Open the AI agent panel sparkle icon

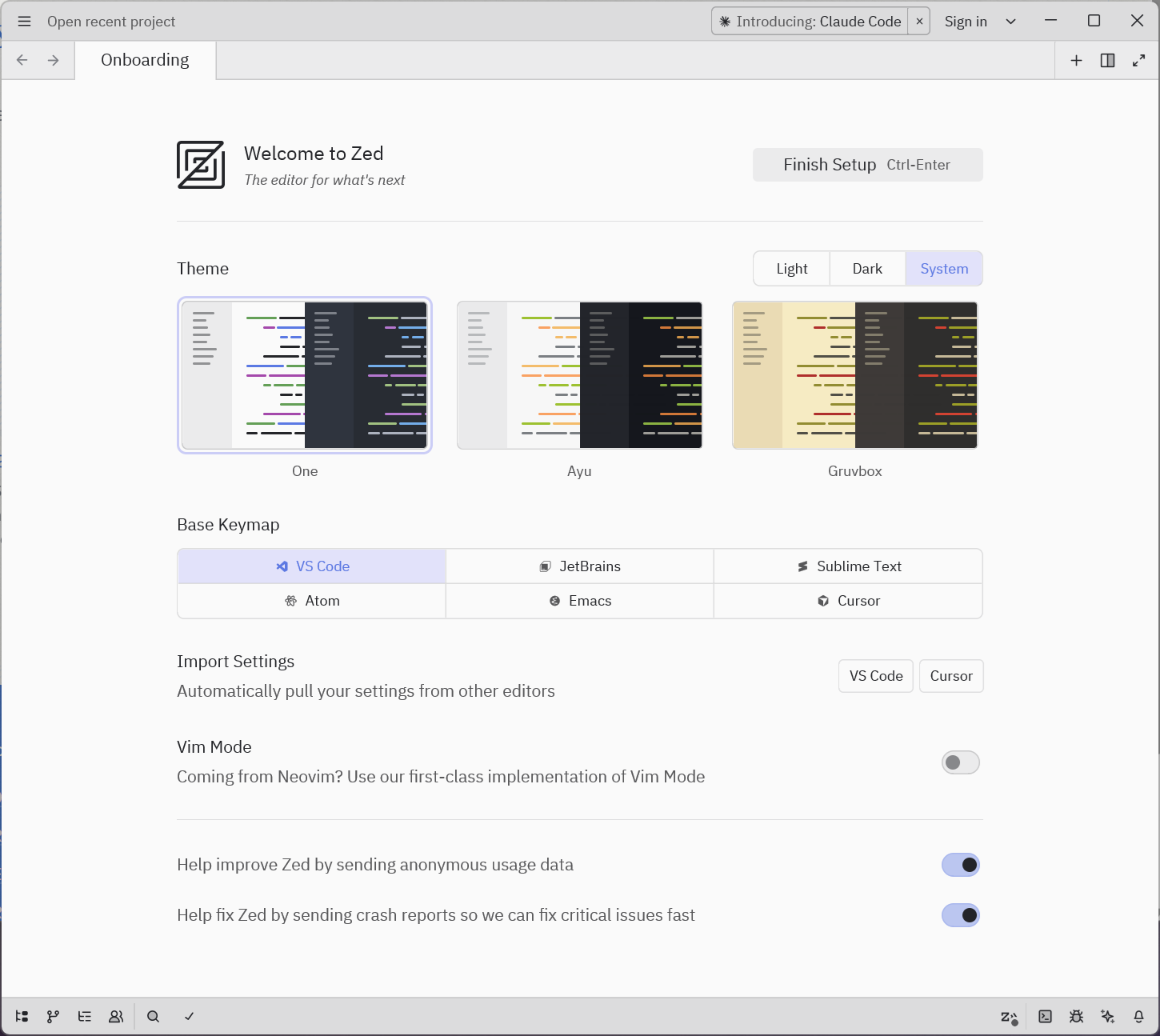click(1107, 1016)
